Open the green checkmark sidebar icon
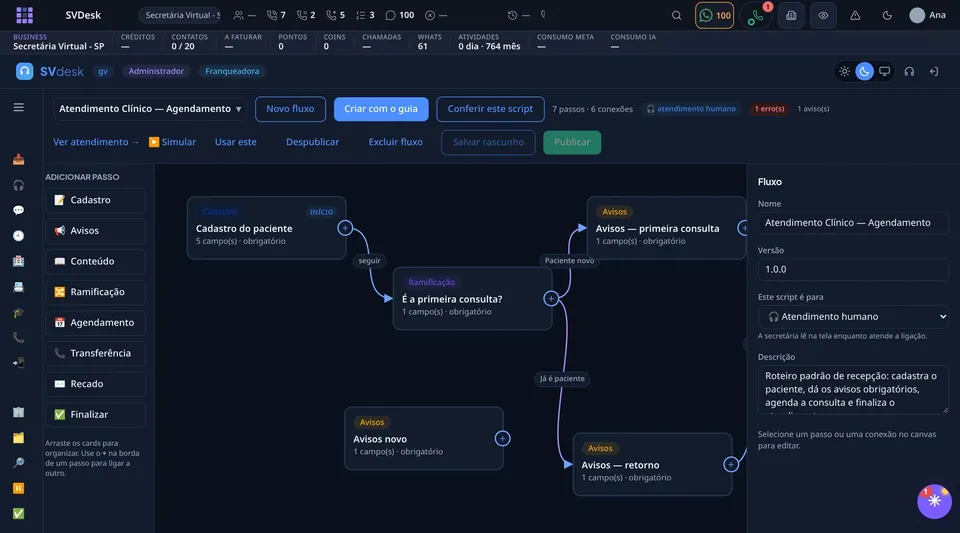Image resolution: width=960 pixels, height=533 pixels. click(18, 513)
